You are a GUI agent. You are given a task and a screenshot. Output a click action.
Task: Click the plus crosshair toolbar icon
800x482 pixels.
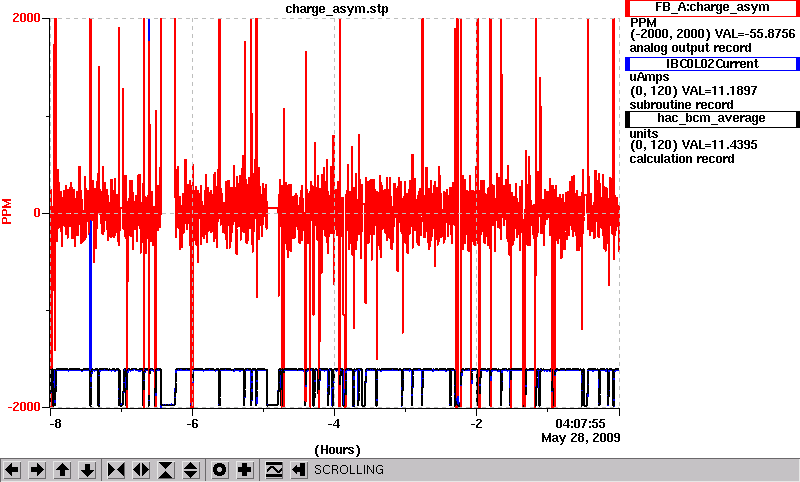pyautogui.click(x=244, y=469)
